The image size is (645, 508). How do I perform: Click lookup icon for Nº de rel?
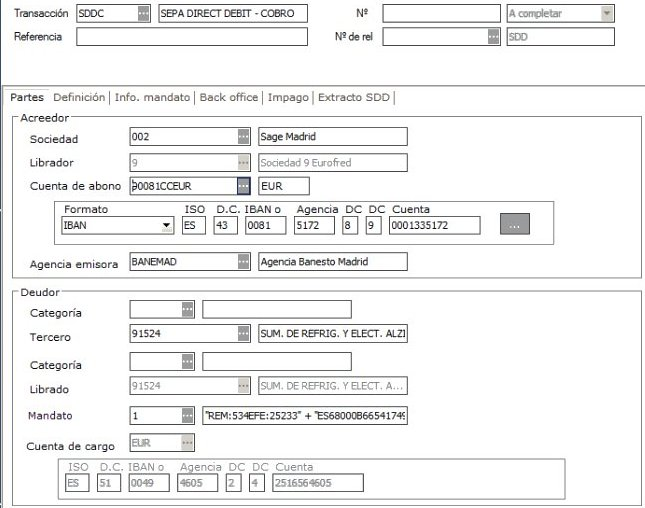[493, 37]
